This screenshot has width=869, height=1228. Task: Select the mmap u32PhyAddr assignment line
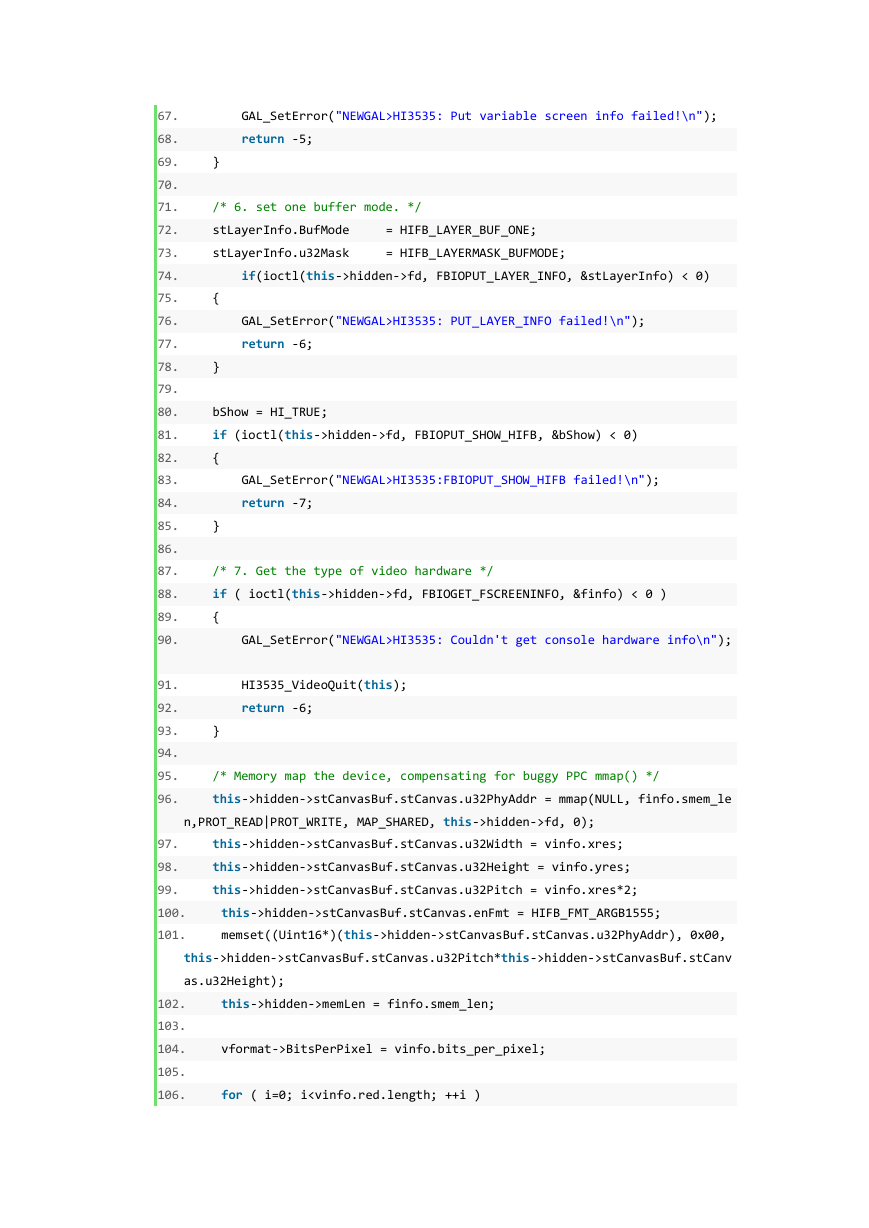457,810
